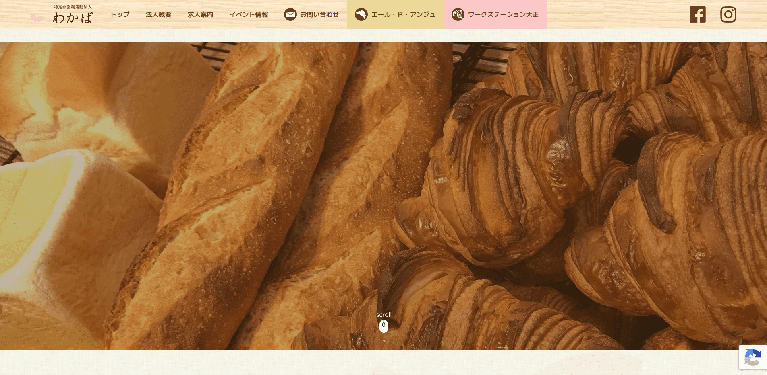
Task: Click the わかば site logo
Action: [61, 15]
